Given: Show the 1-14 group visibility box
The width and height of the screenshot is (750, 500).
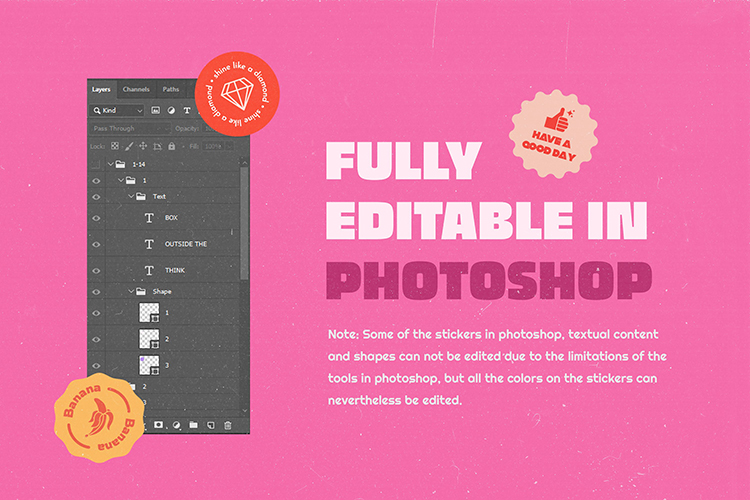Looking at the screenshot, I should click(x=96, y=165).
